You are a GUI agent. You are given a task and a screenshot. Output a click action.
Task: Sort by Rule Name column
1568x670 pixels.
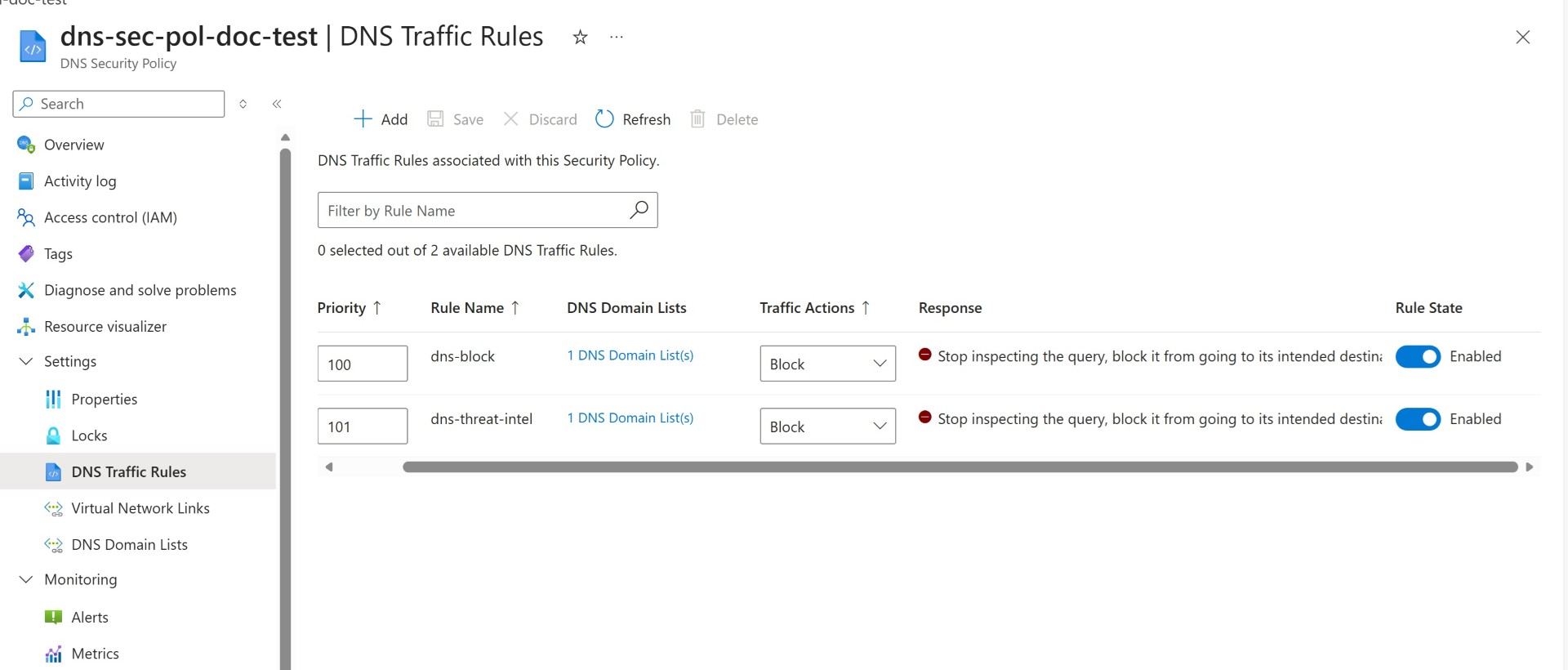pyautogui.click(x=475, y=308)
